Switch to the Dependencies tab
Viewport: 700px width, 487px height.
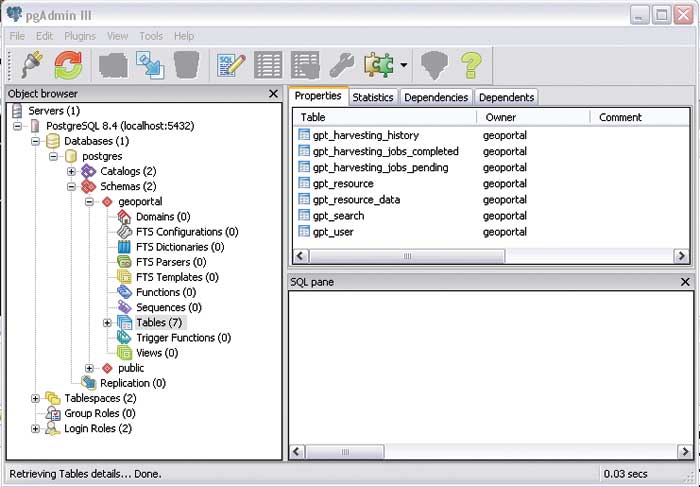(x=436, y=97)
